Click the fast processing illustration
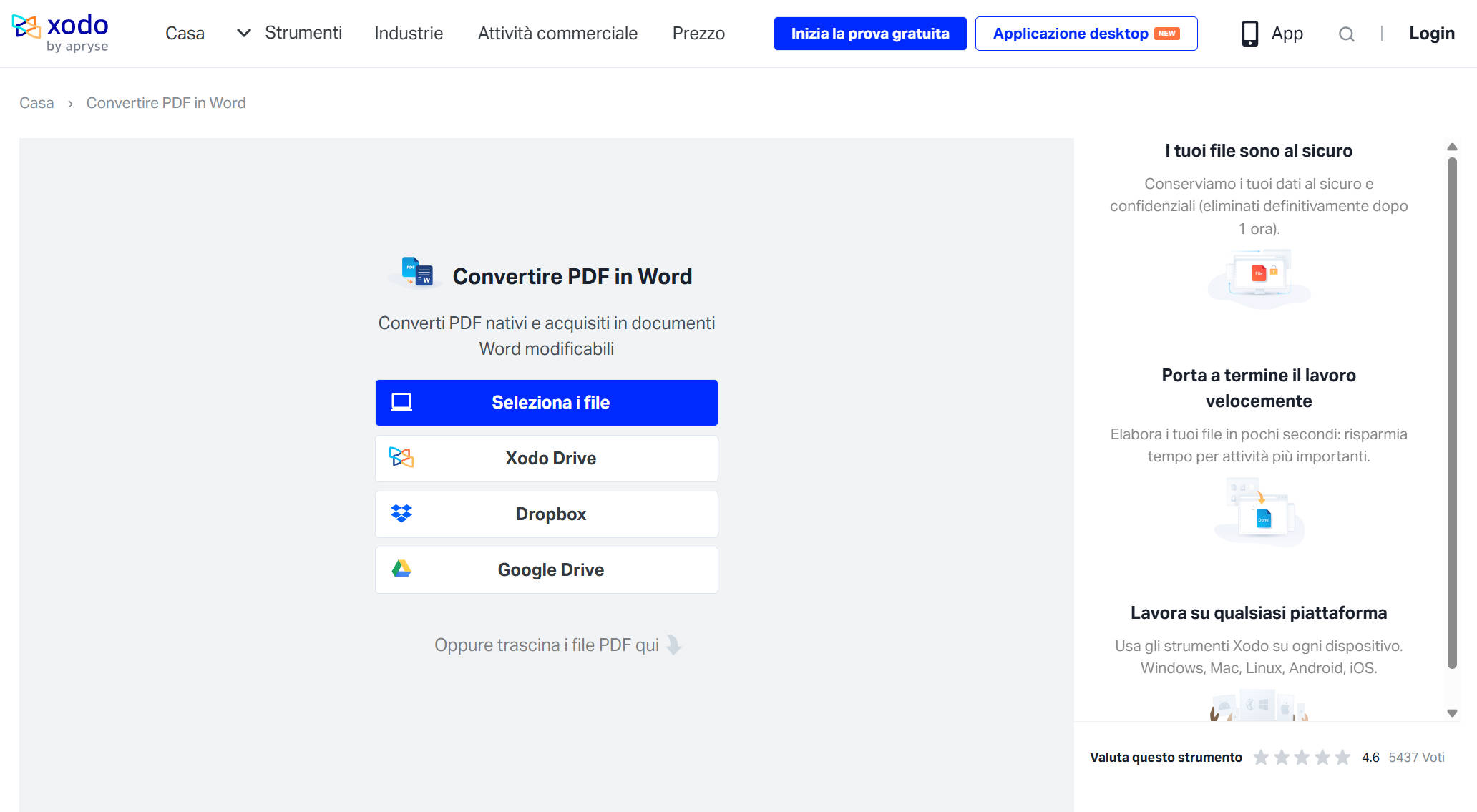Image resolution: width=1477 pixels, height=812 pixels. tap(1259, 512)
